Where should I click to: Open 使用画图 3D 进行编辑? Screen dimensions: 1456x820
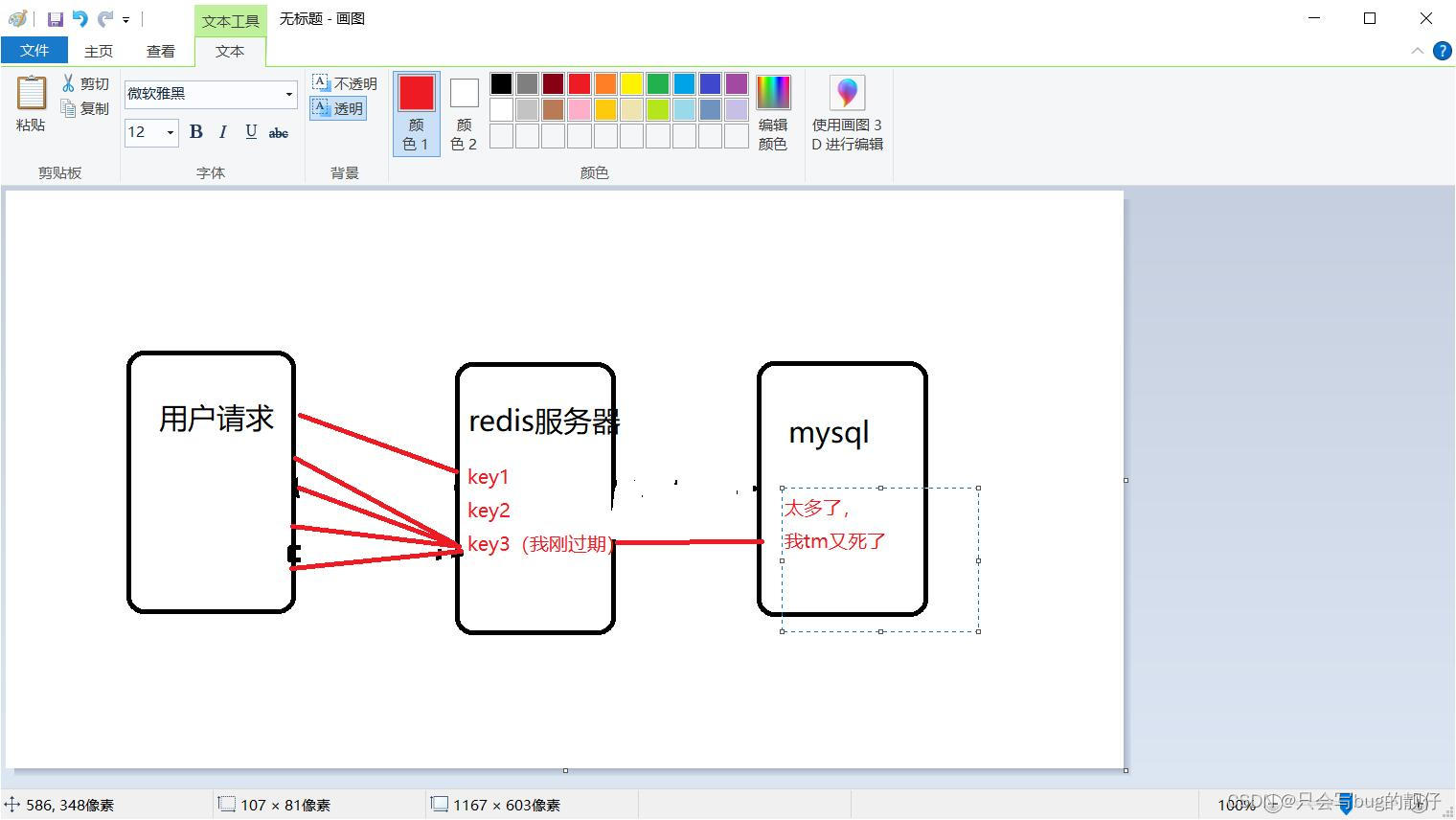point(848,113)
